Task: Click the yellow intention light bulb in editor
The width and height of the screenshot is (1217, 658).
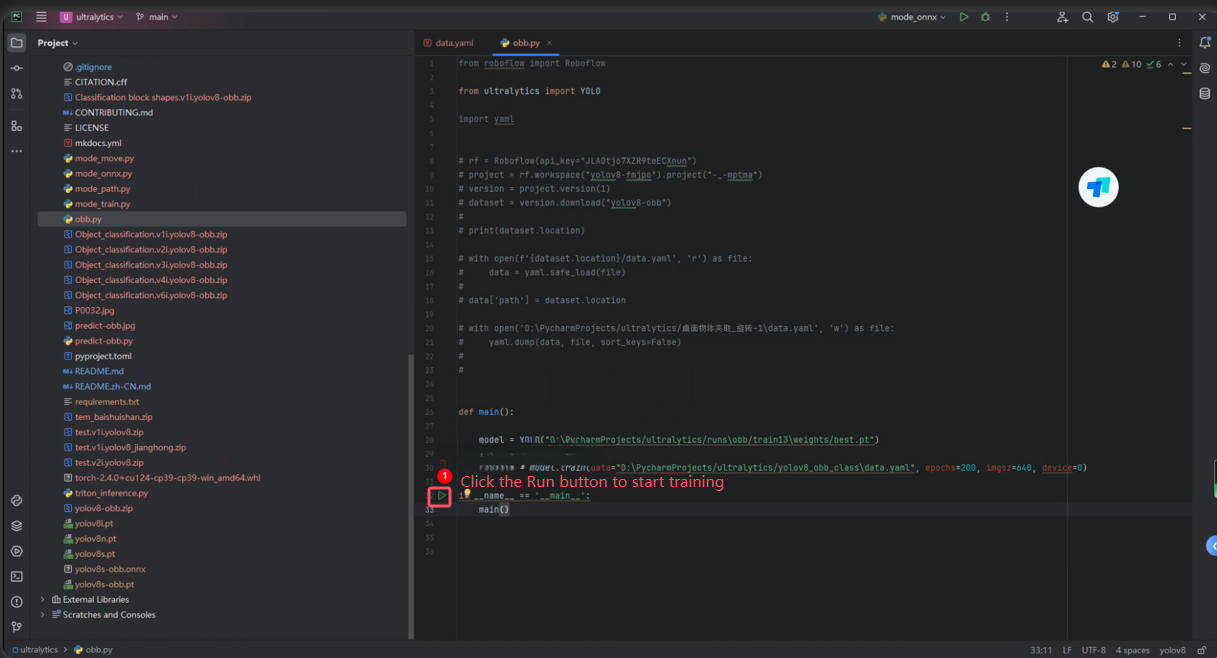Action: 467,494
